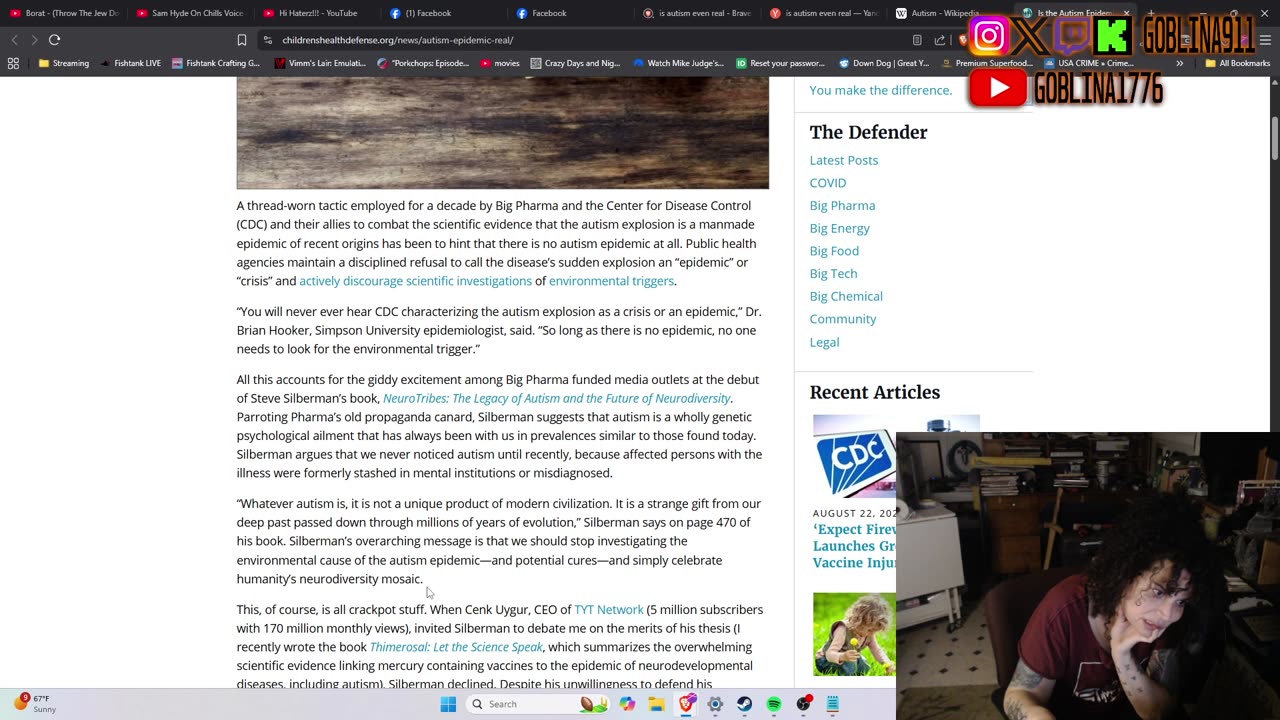Open the apps grid icon on bookmarks bar
The image size is (1280, 720).
point(13,63)
